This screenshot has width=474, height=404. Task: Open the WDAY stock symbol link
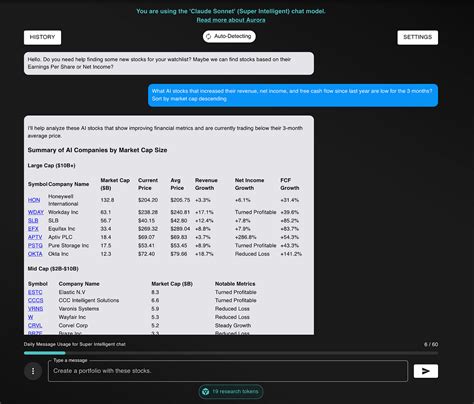click(36, 212)
